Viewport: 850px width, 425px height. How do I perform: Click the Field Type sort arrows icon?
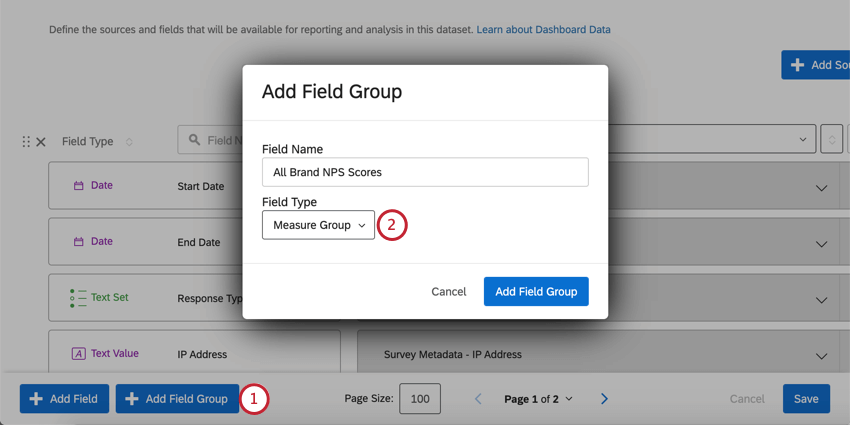[x=129, y=142]
